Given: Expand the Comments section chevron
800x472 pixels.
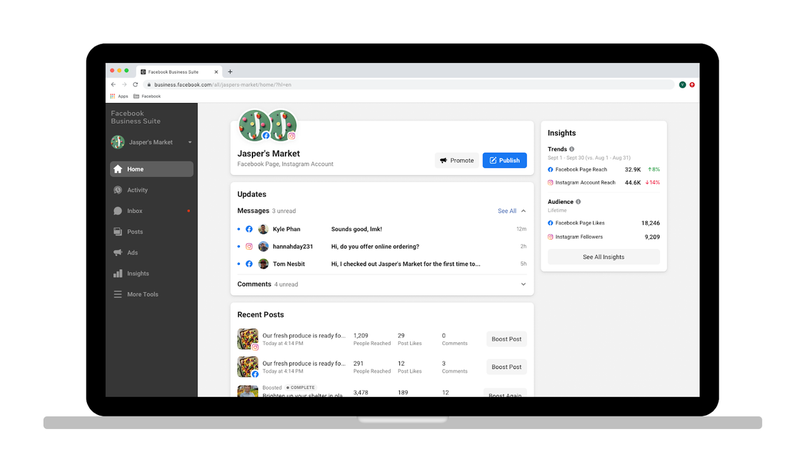Looking at the screenshot, I should (523, 284).
